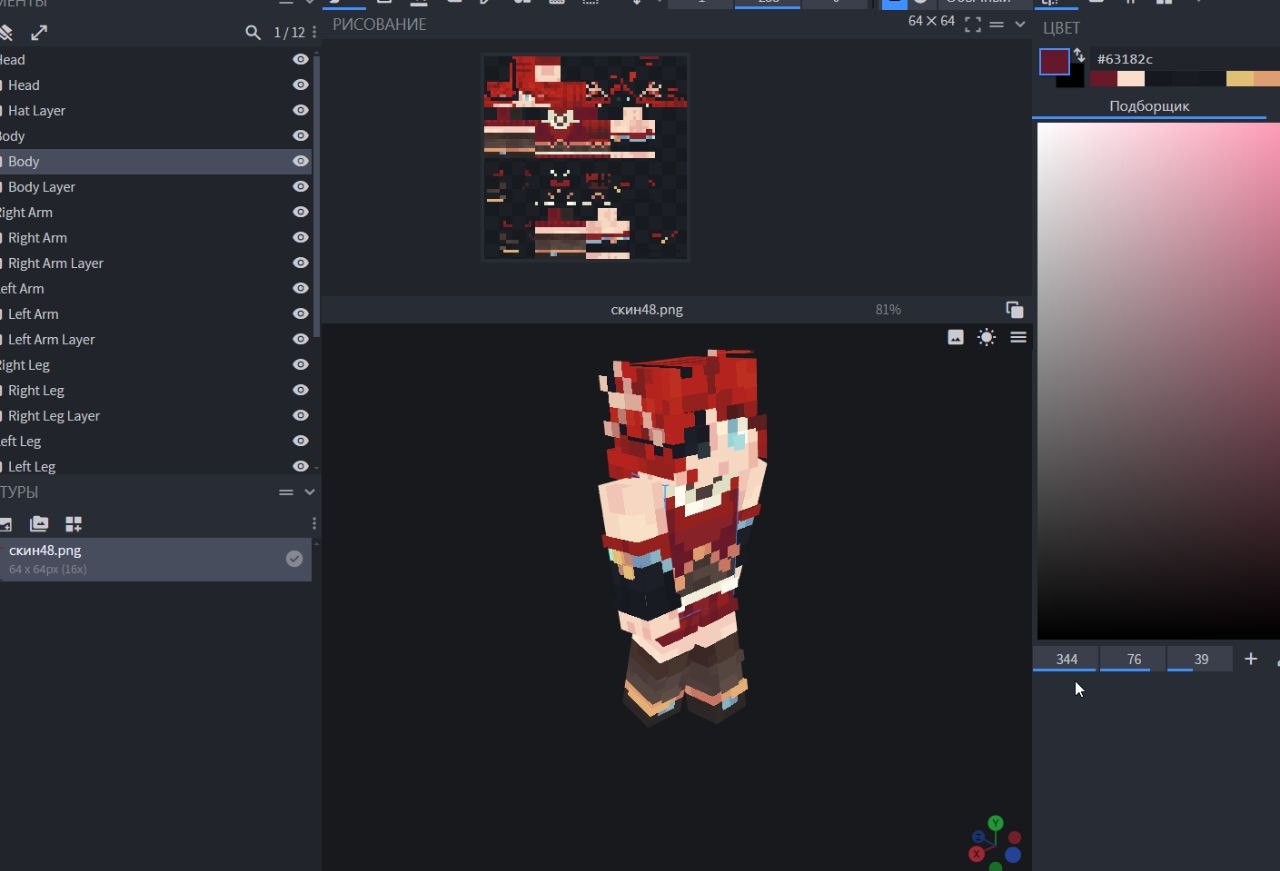1280x871 pixels.
Task: Click the outliner vertical scrollbar
Action: coord(316,195)
